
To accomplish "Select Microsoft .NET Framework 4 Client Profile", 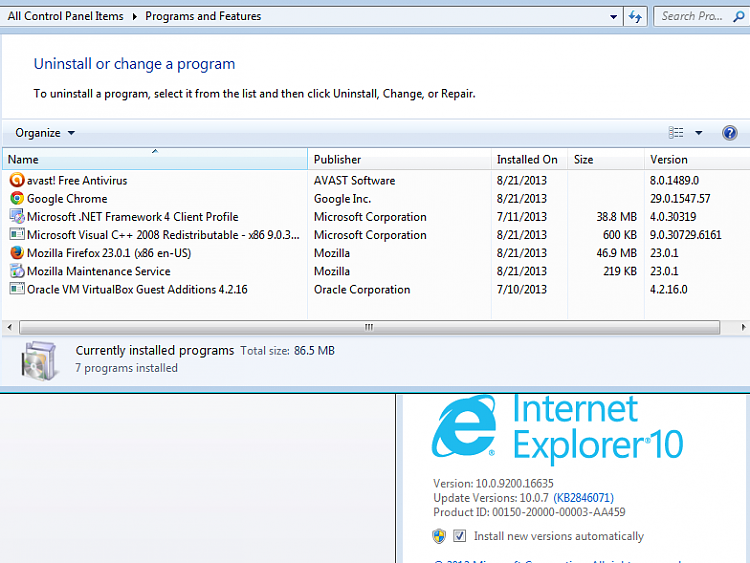I will click(x=132, y=217).
